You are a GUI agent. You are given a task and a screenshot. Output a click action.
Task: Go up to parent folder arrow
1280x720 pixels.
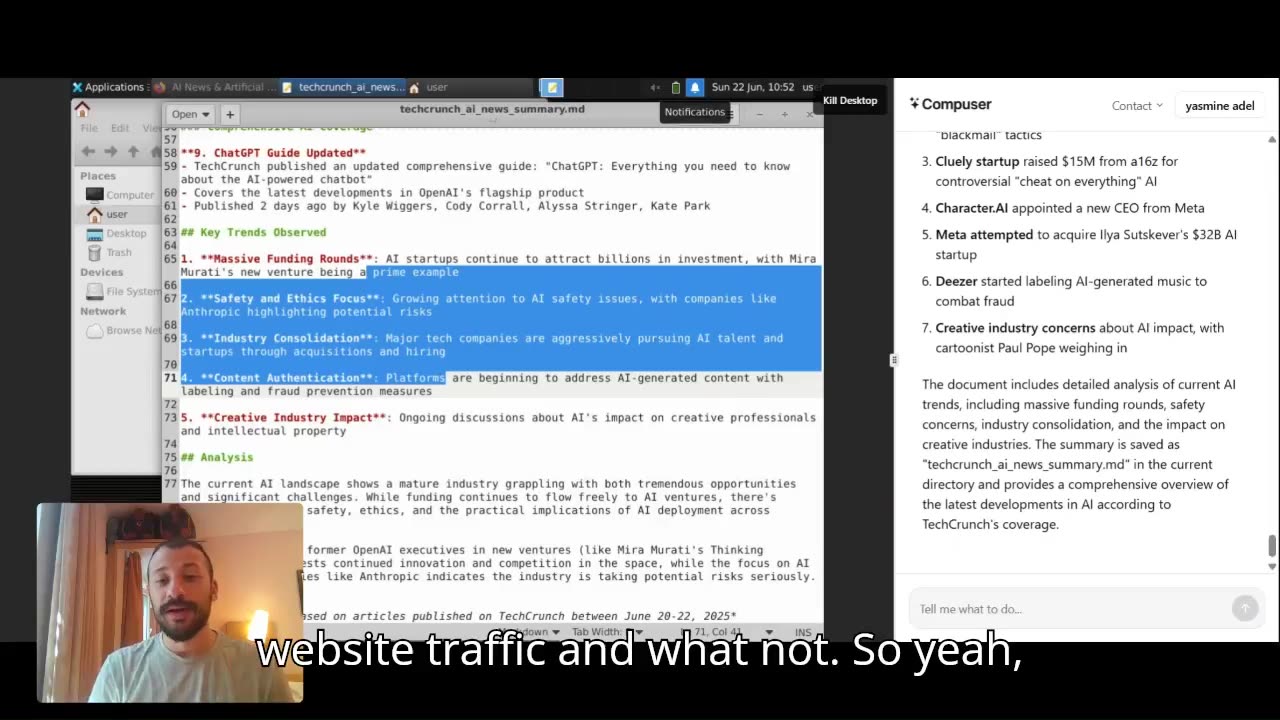[134, 152]
